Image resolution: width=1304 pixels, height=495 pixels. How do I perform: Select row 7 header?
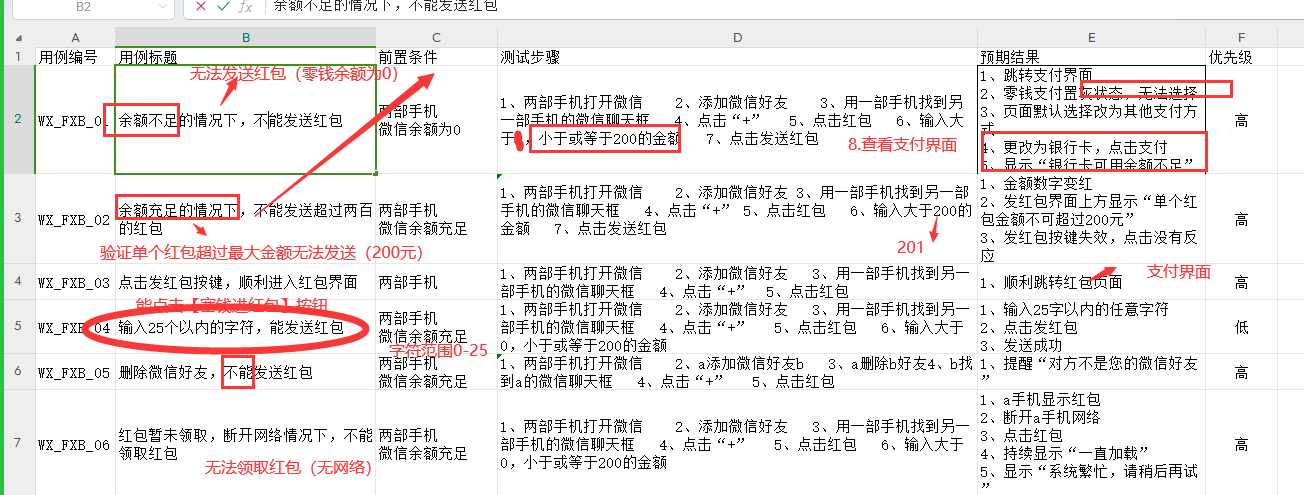coord(17,442)
